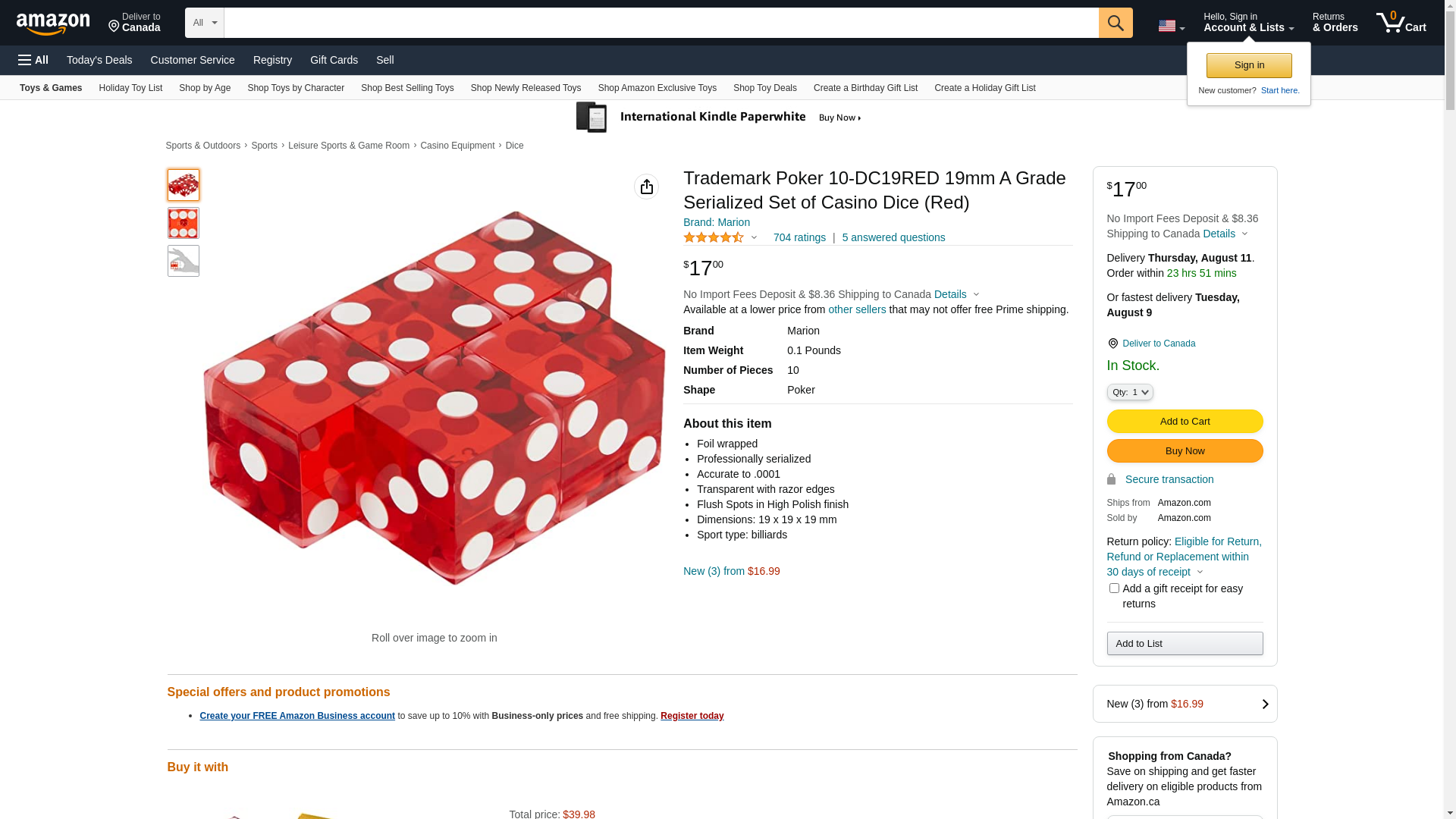Open the 704 ratings link
The height and width of the screenshot is (819, 1456).
[799, 237]
